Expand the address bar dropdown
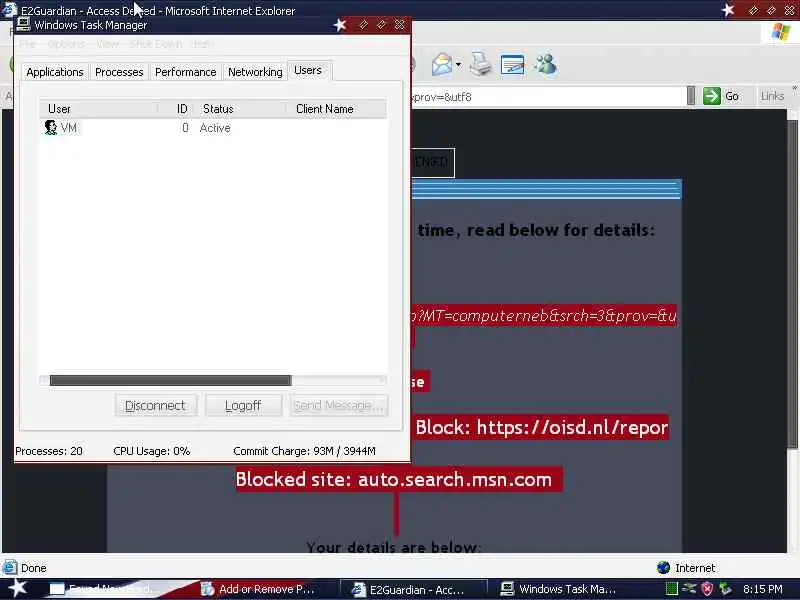The height and width of the screenshot is (600, 800). tap(691, 96)
